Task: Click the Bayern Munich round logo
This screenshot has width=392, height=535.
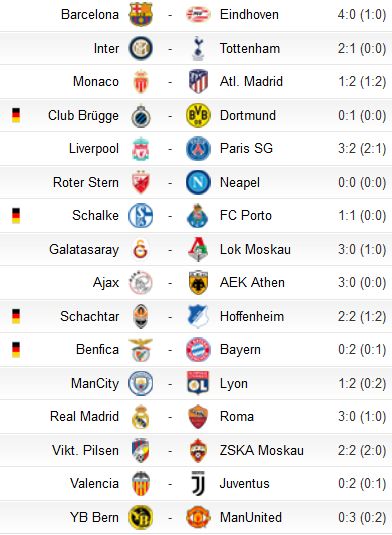Action: [x=198, y=350]
